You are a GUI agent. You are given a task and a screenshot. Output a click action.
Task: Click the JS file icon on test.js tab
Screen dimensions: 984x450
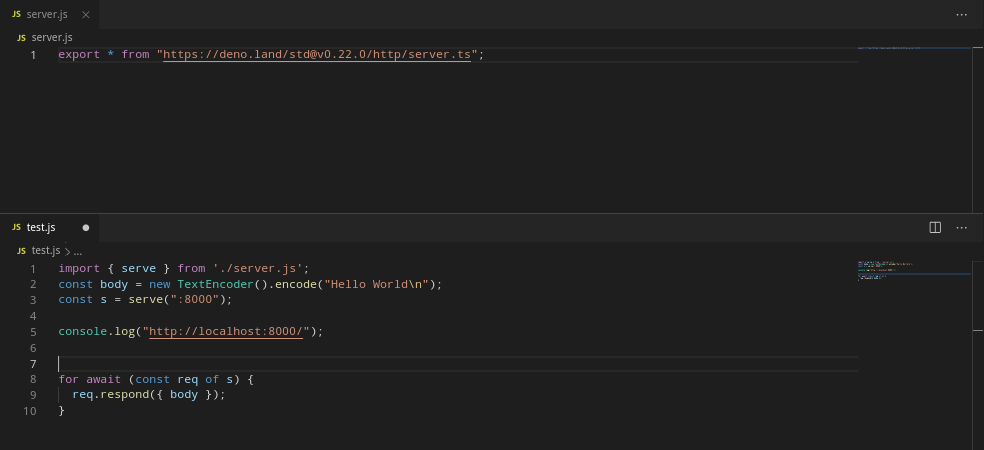16,227
